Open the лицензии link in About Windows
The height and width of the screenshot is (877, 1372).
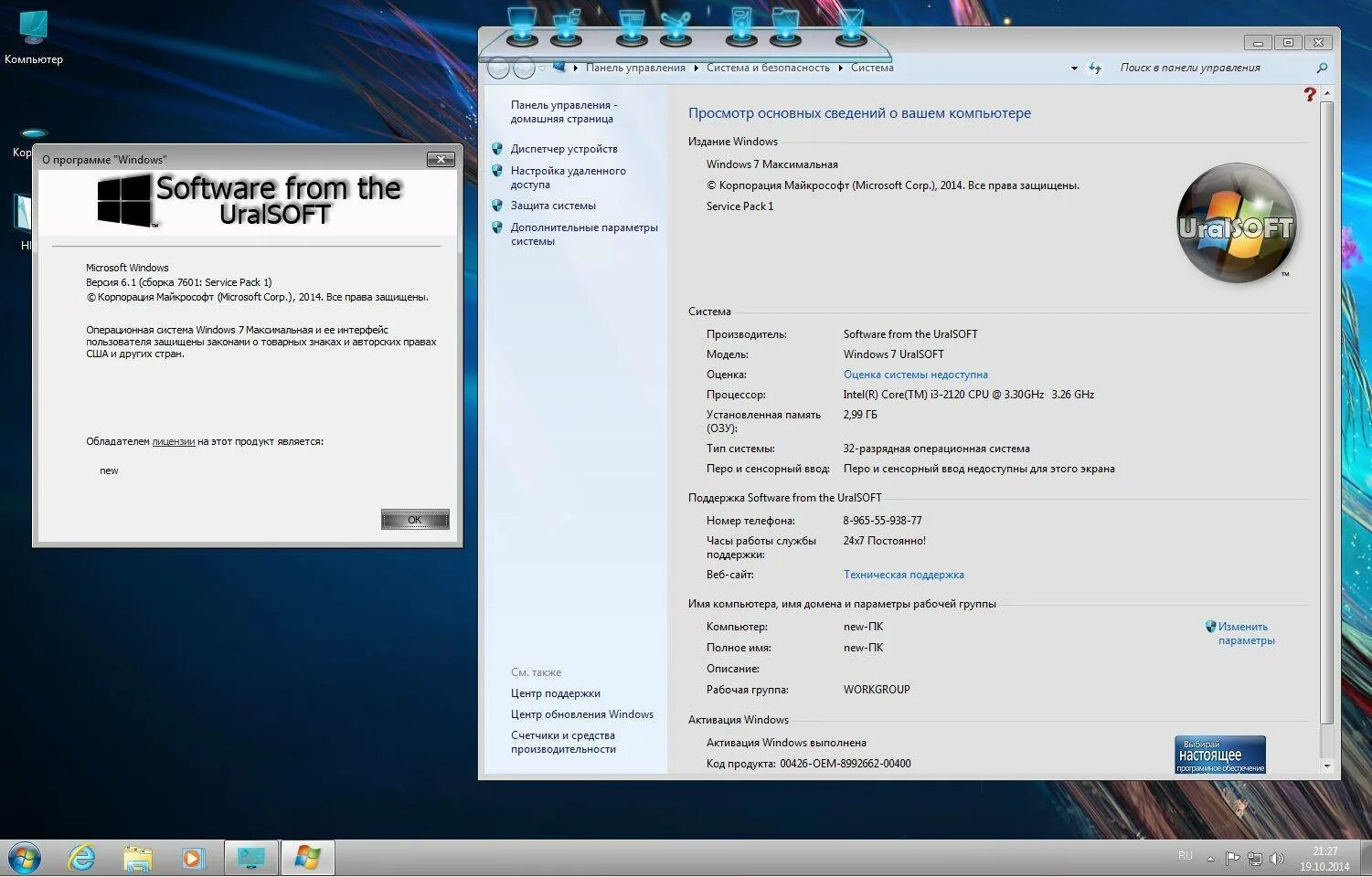point(174,441)
